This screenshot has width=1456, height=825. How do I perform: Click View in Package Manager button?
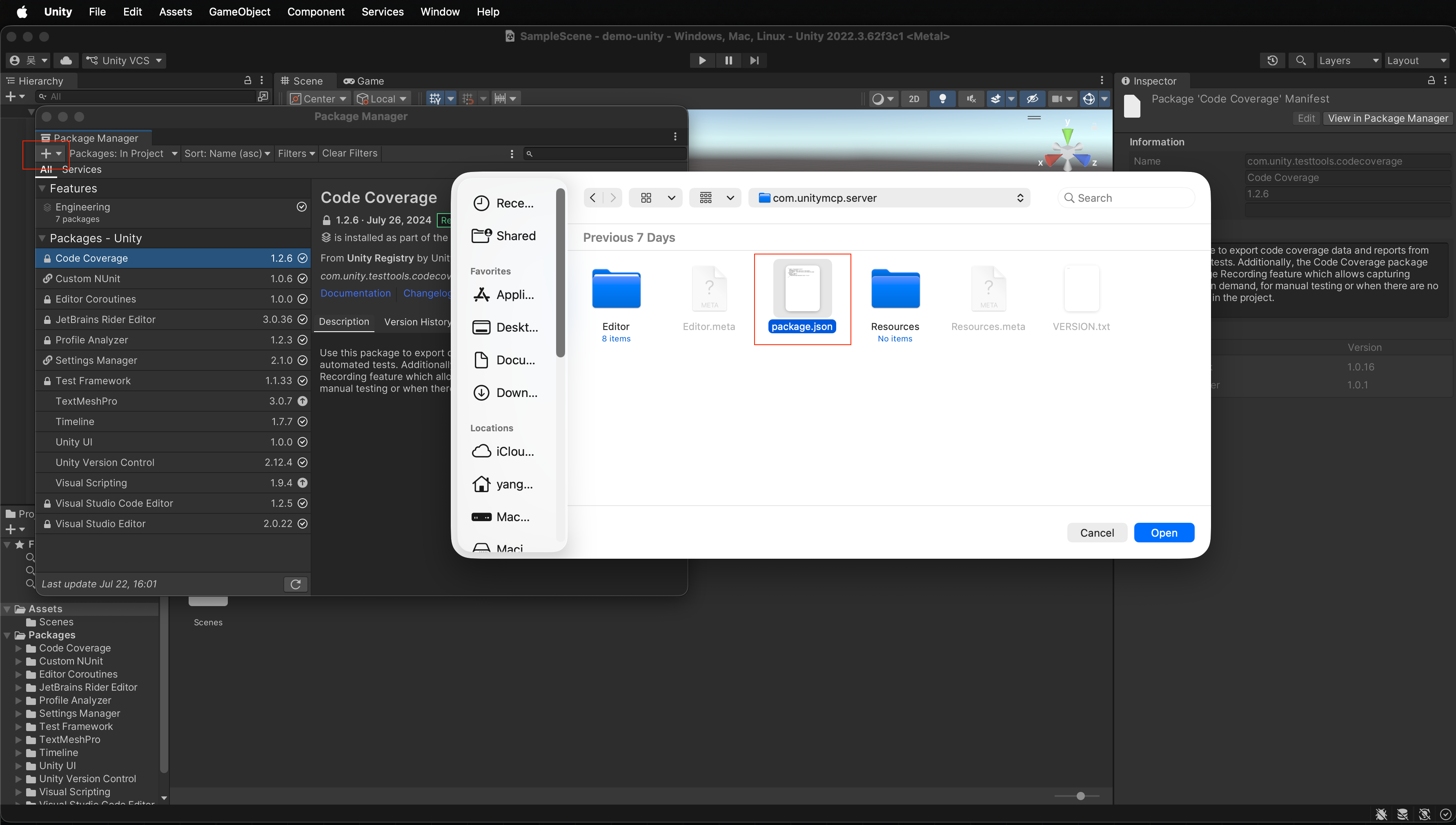click(x=1388, y=118)
